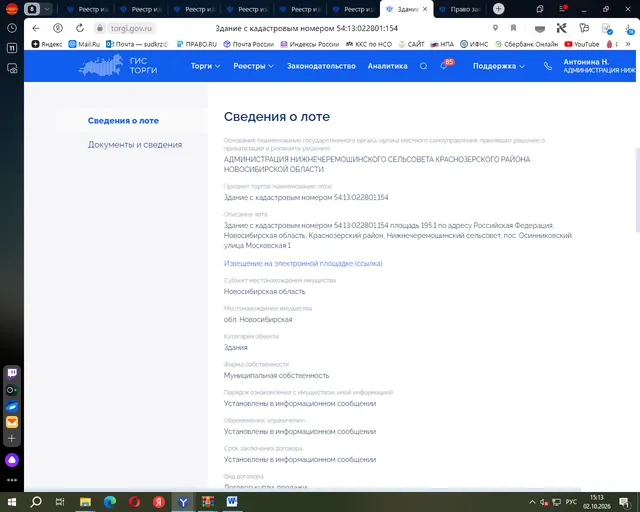Open the Индексы России bookmark
Image resolution: width=640 pixels, height=512 pixels.
click(309, 44)
